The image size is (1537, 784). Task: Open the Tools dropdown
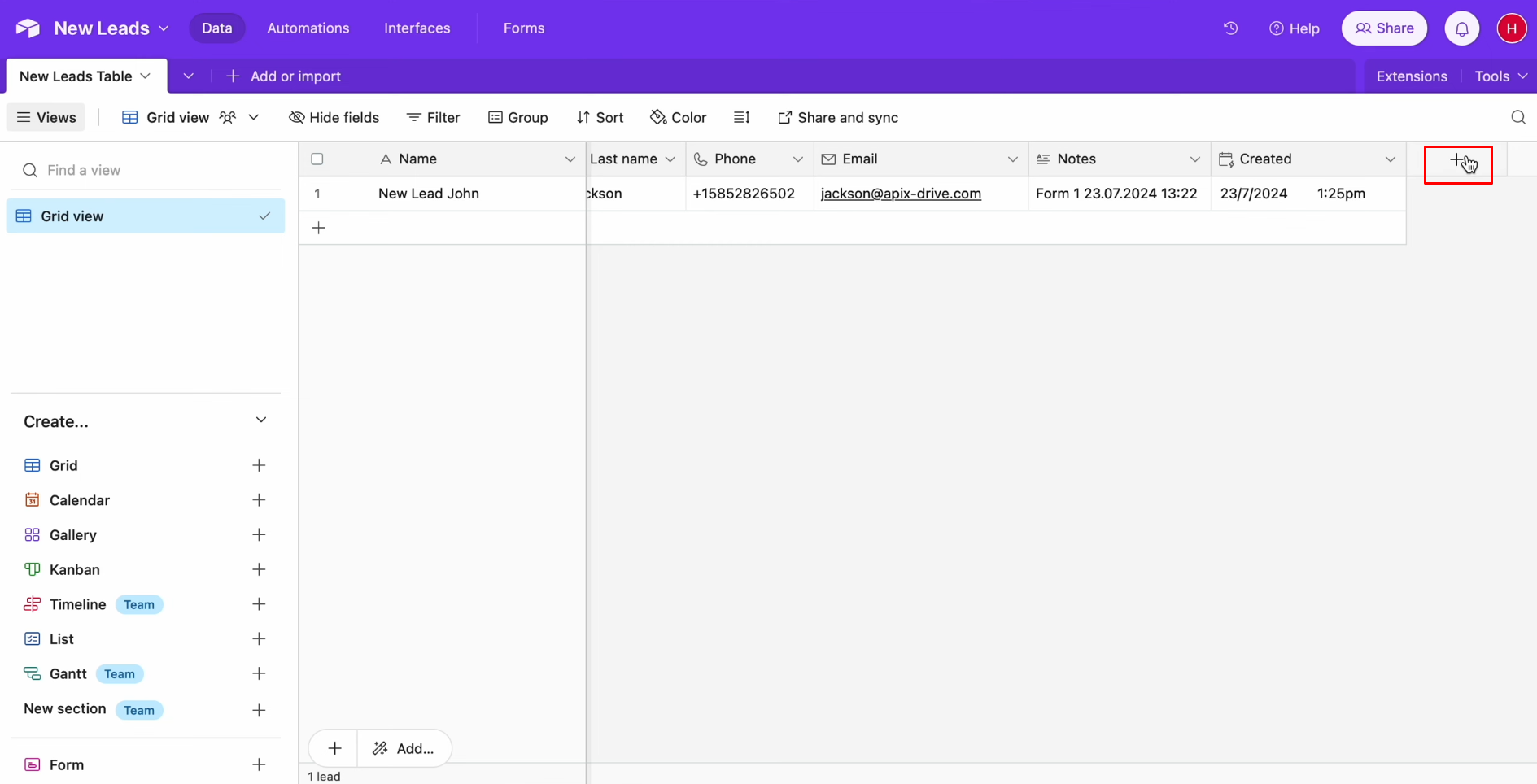(x=1498, y=76)
